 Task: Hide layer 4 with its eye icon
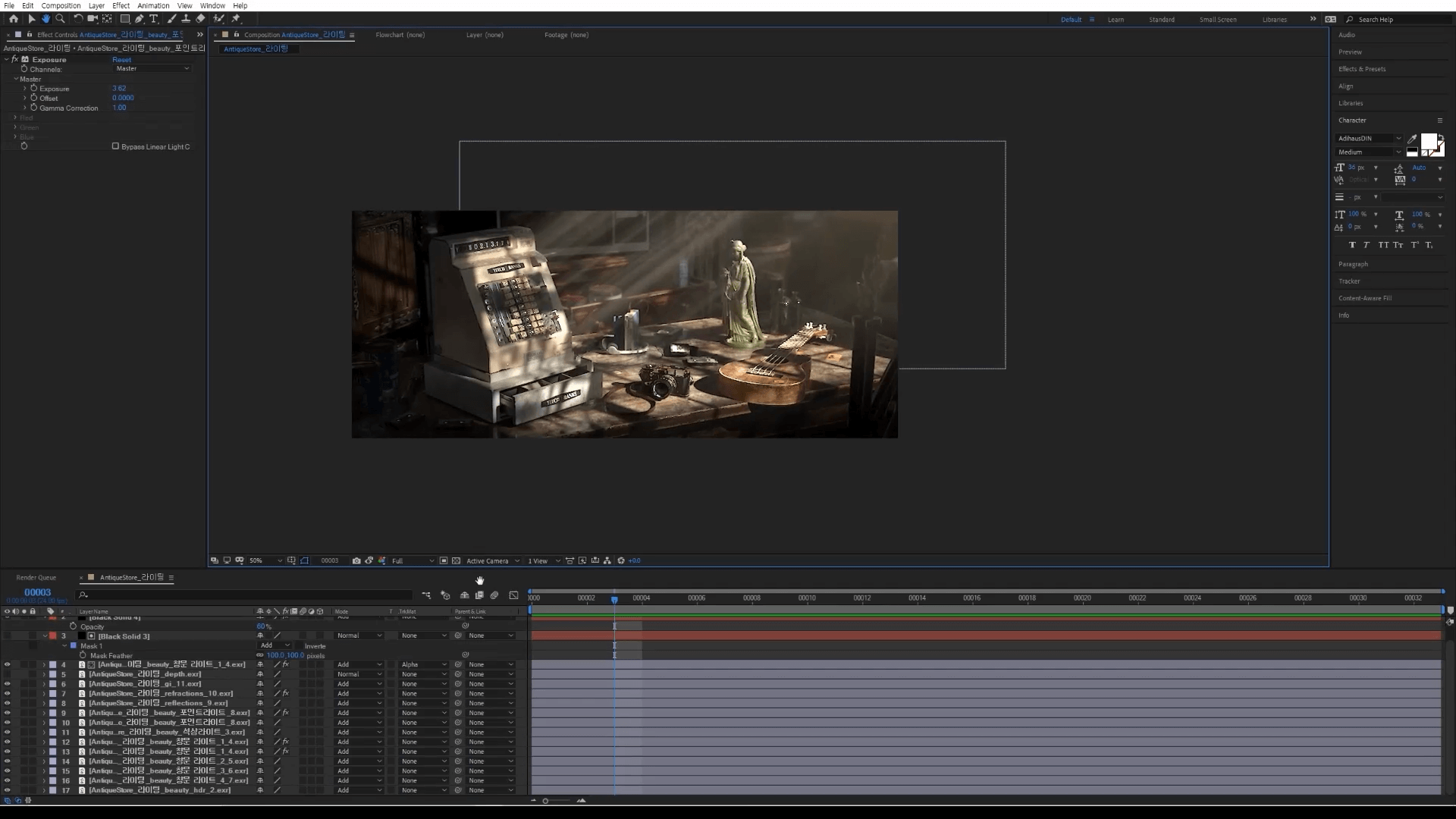pyautogui.click(x=8, y=665)
